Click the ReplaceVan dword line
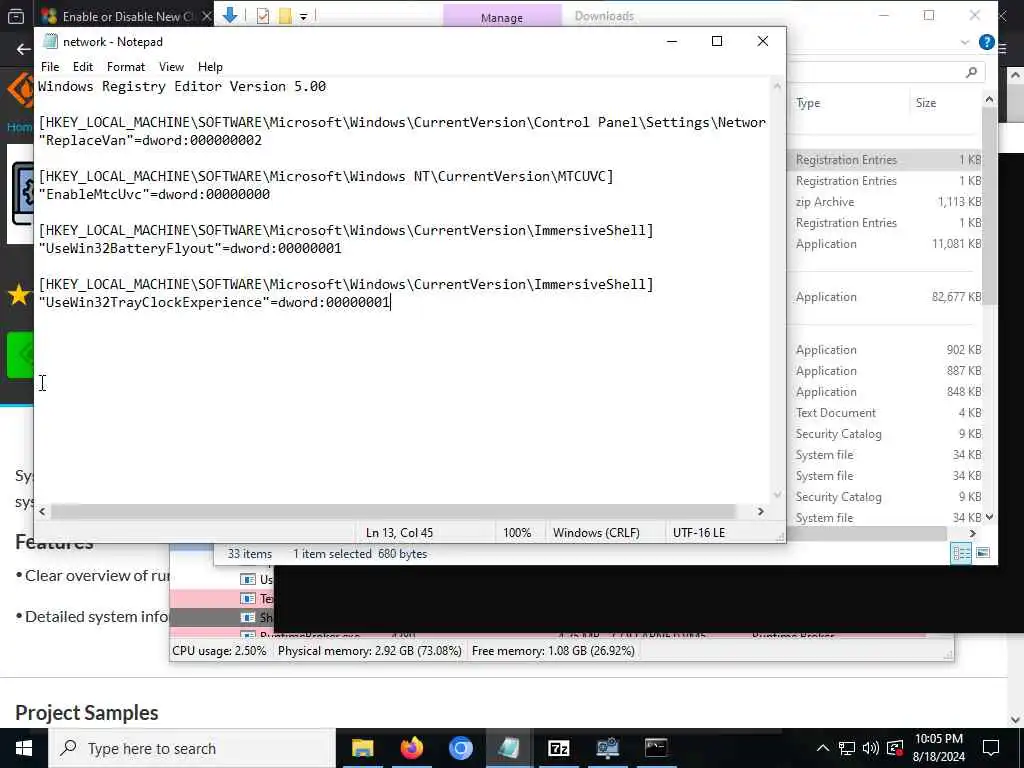This screenshot has width=1024, height=768. [150, 140]
